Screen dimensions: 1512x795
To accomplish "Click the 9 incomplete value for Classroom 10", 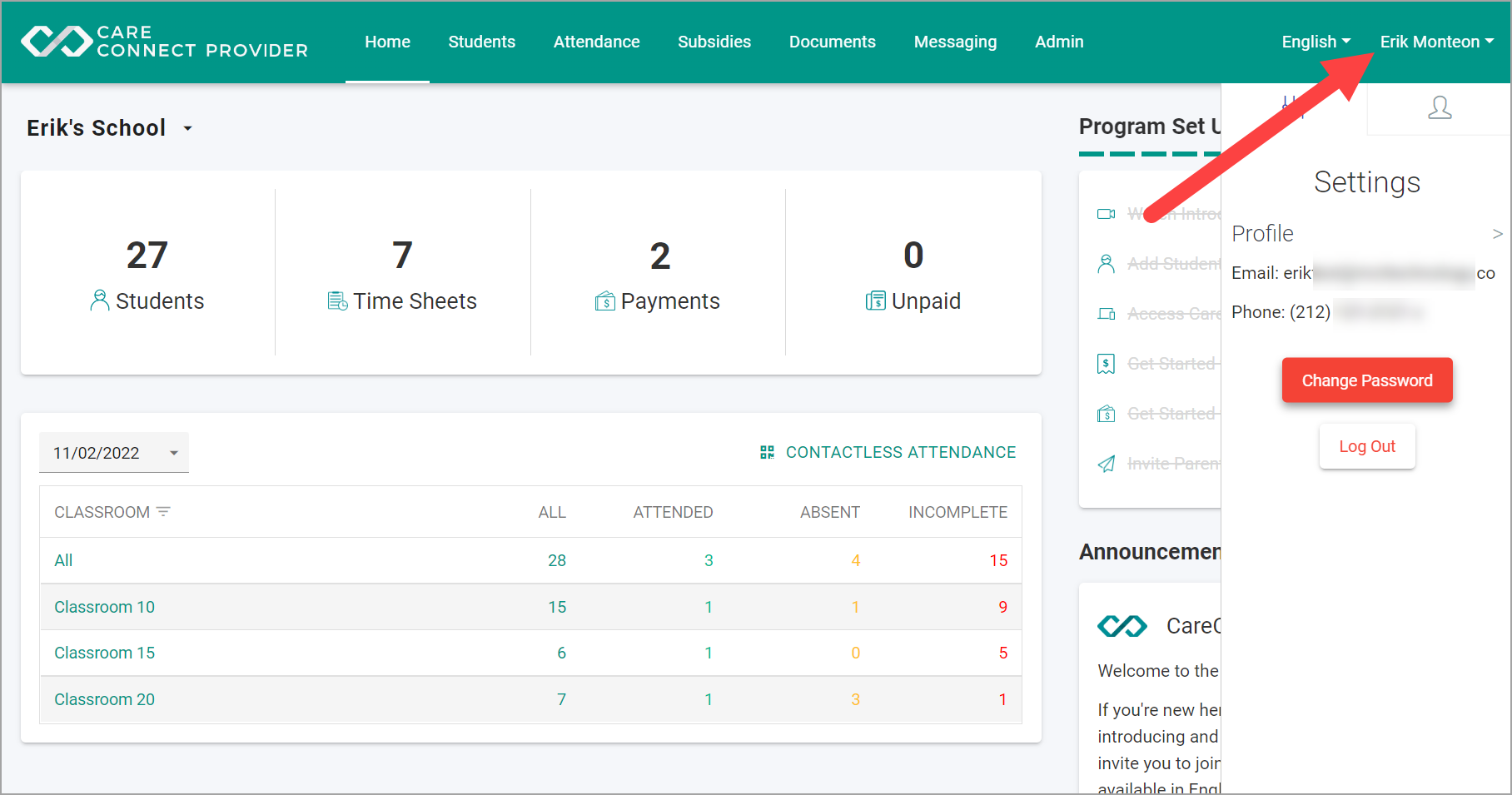I will (x=1002, y=607).
